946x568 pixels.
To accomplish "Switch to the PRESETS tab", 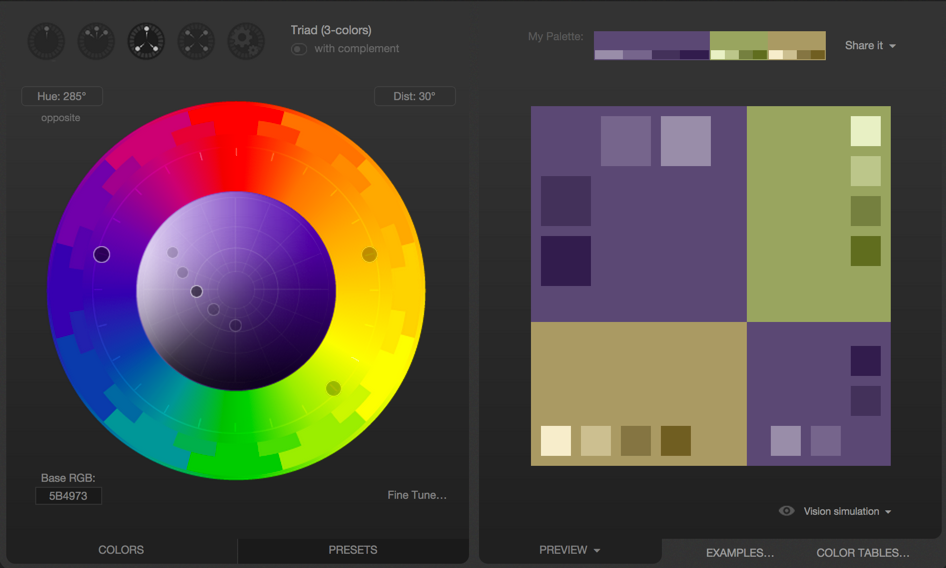I will [x=353, y=550].
